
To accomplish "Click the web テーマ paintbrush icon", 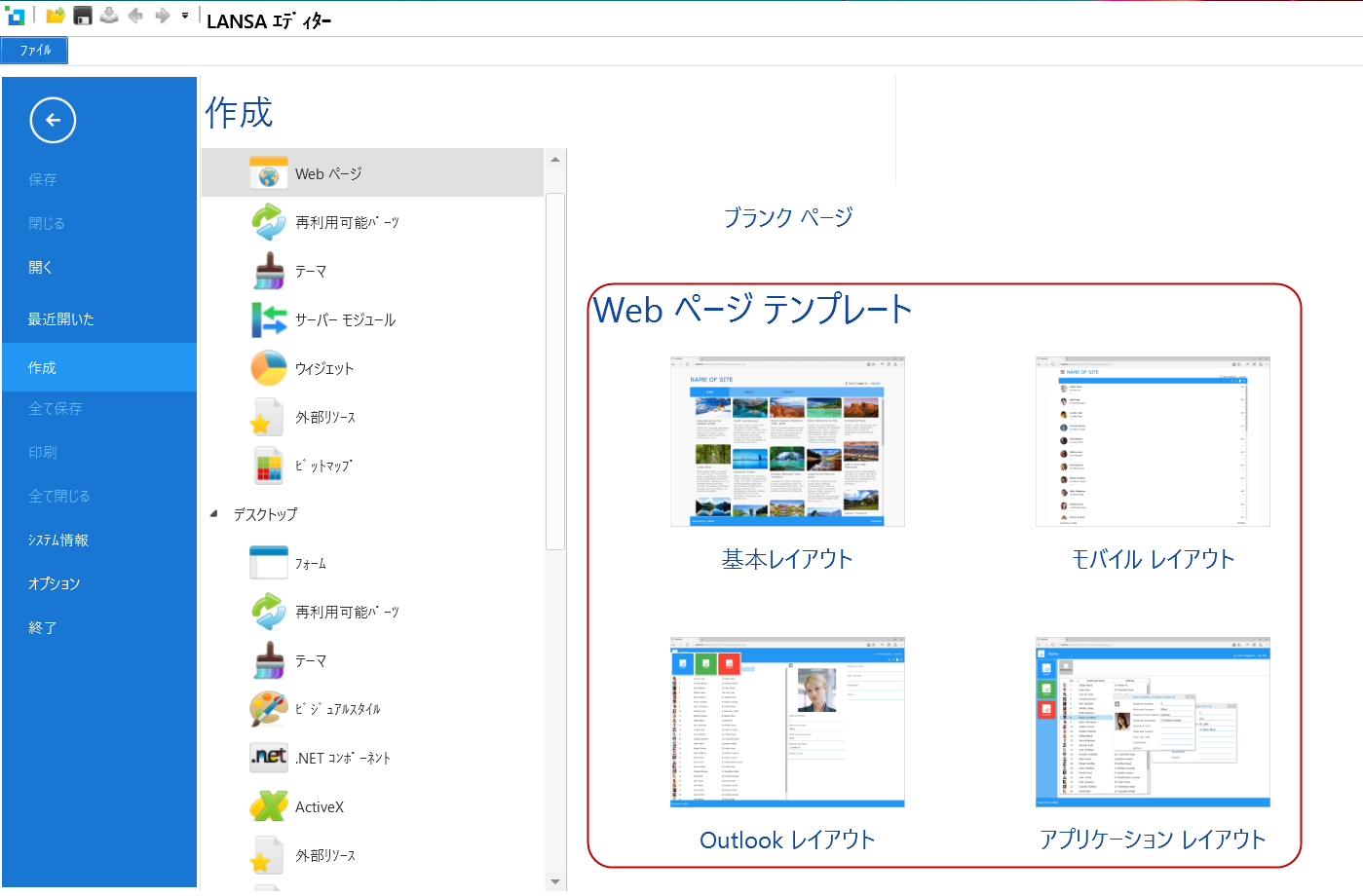I will pos(269,271).
